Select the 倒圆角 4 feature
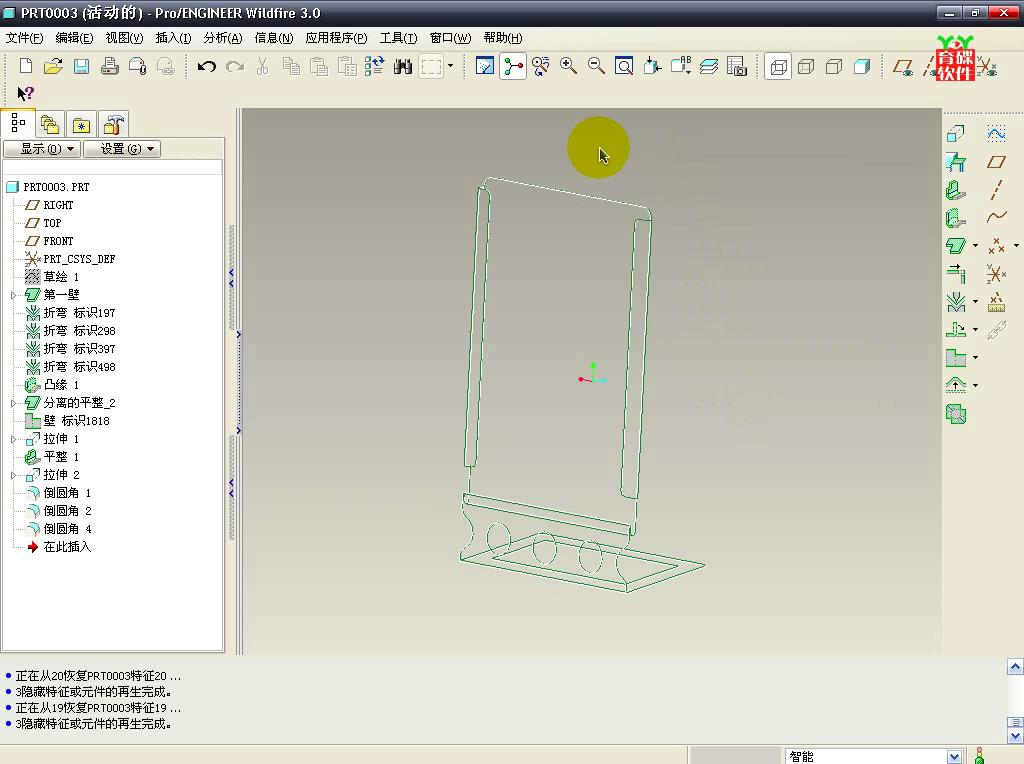This screenshot has width=1024, height=764. click(x=67, y=529)
